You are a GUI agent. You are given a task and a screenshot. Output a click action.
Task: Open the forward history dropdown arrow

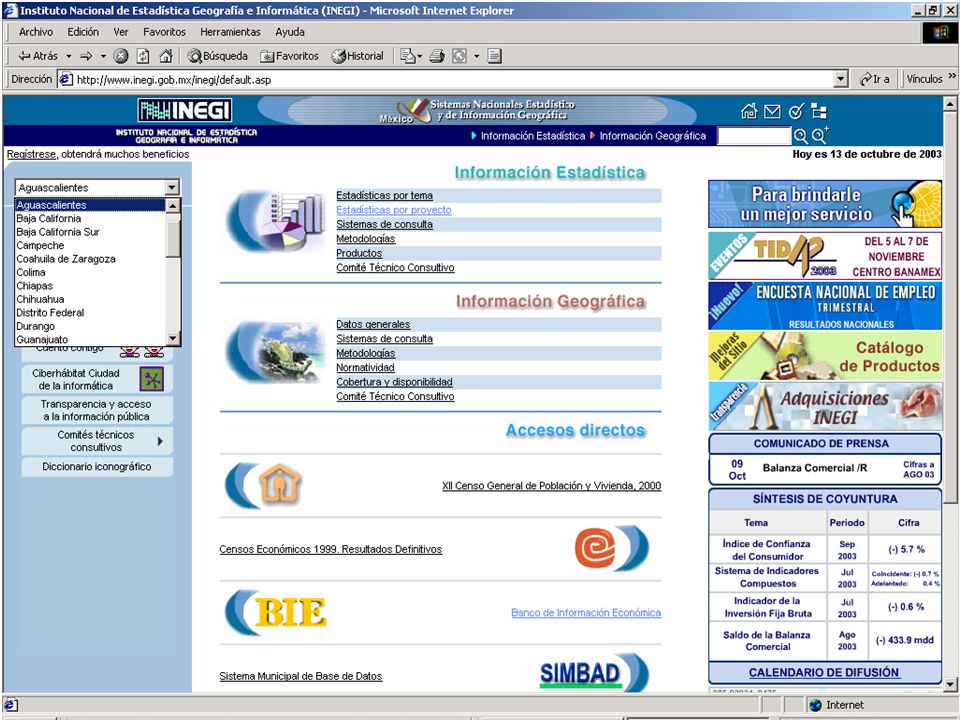[103, 56]
